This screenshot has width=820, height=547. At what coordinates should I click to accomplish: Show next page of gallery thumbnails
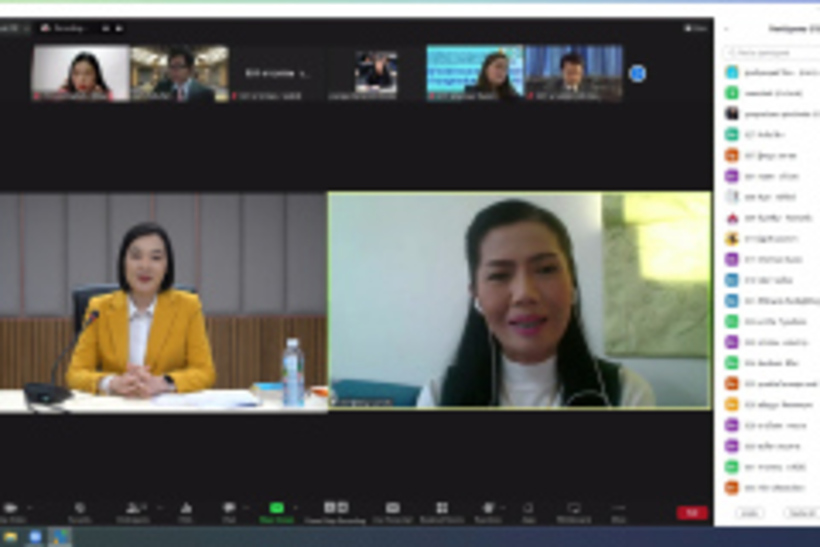point(637,73)
